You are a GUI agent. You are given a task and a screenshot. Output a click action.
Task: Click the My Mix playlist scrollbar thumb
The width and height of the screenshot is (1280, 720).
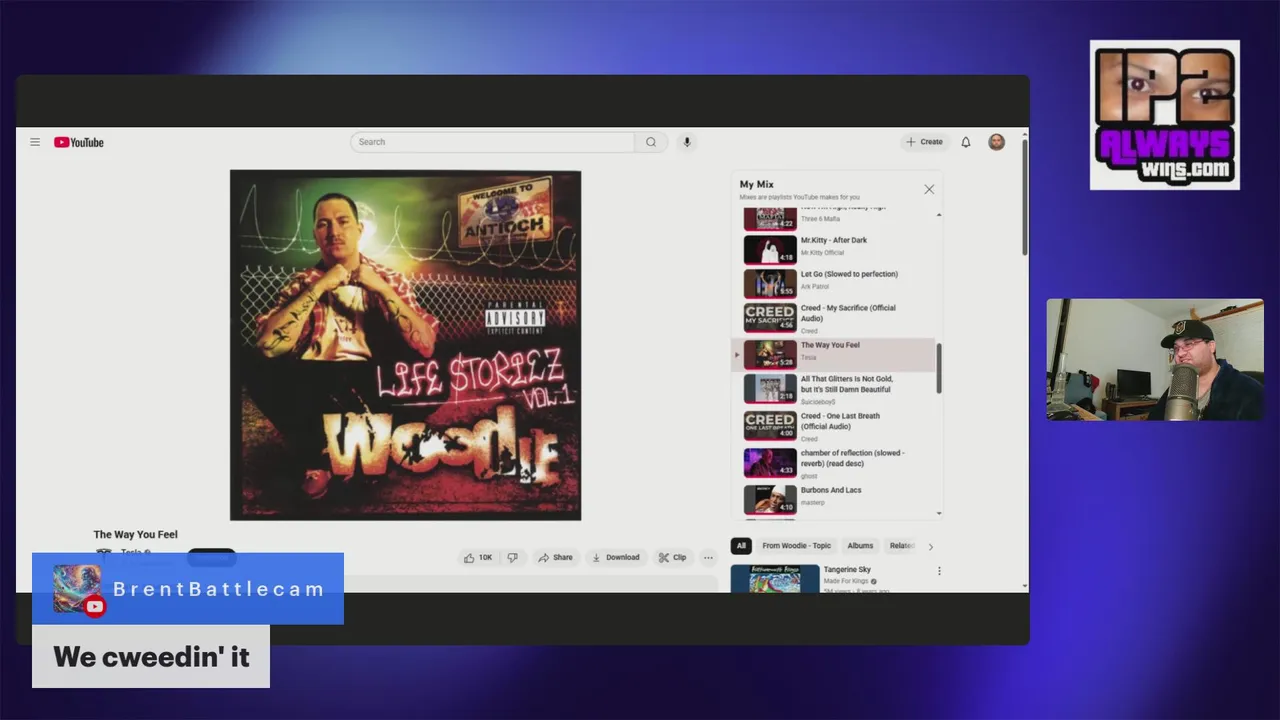tap(938, 368)
